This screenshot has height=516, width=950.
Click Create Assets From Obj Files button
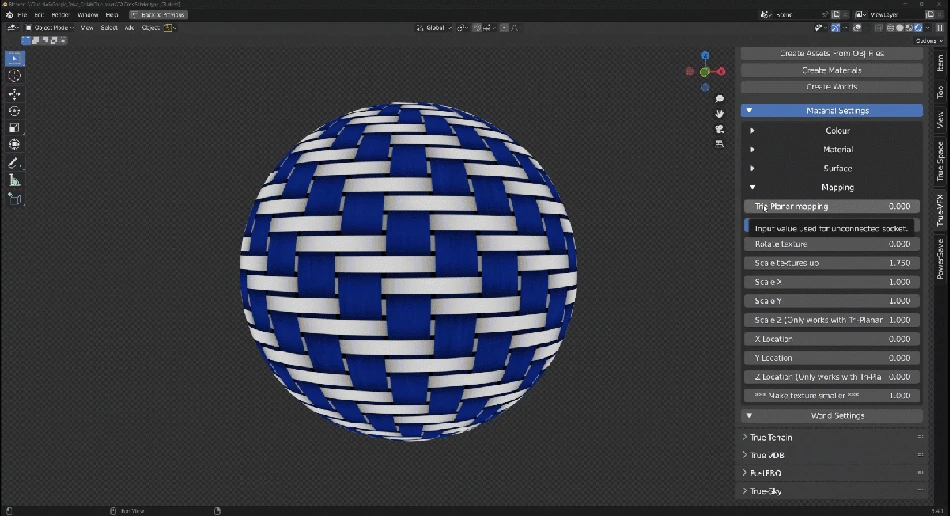click(831, 52)
